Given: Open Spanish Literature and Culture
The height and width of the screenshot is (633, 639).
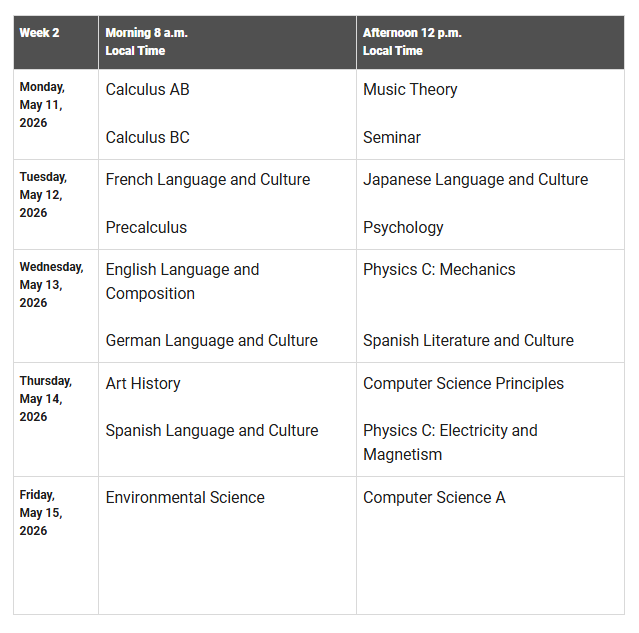Looking at the screenshot, I should pyautogui.click(x=468, y=340).
